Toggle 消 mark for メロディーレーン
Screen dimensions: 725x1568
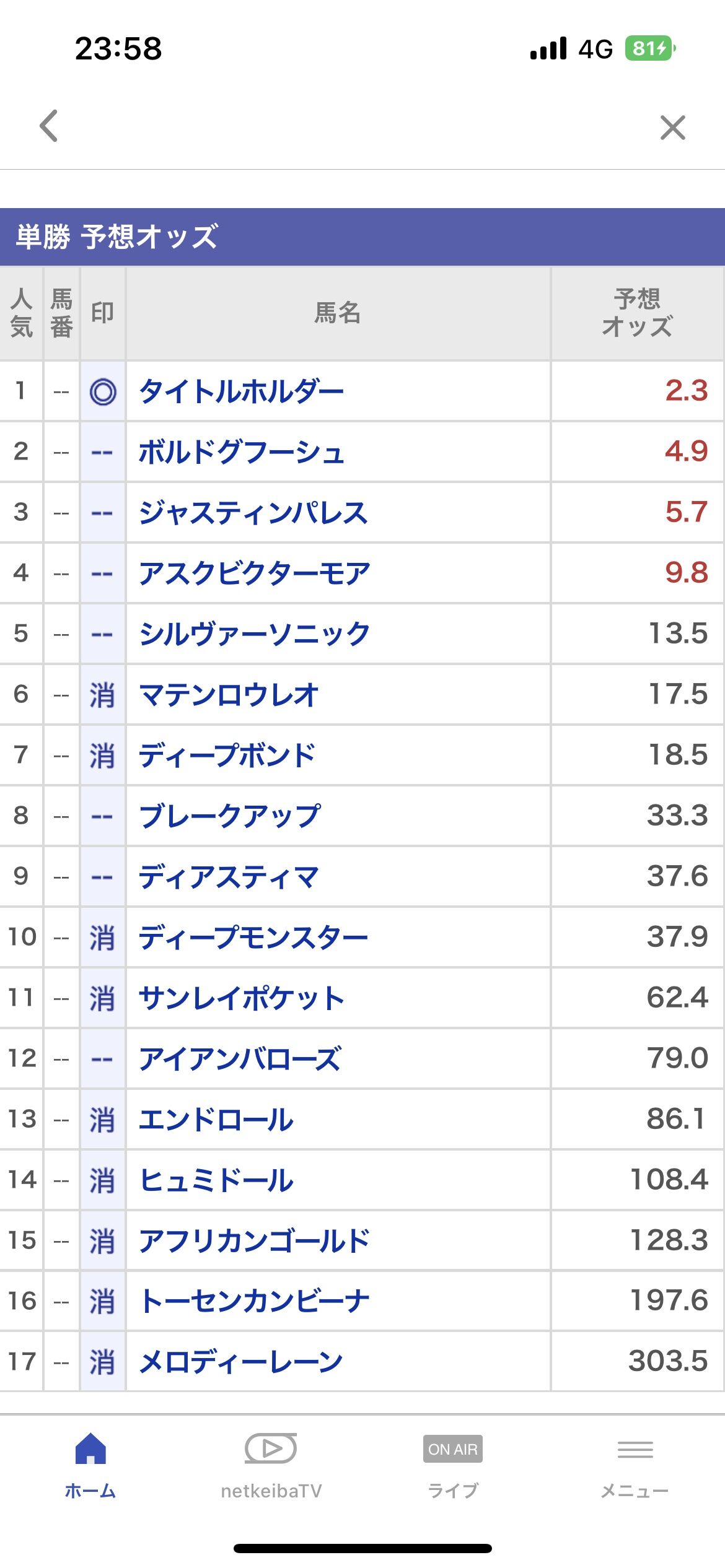point(103,1362)
